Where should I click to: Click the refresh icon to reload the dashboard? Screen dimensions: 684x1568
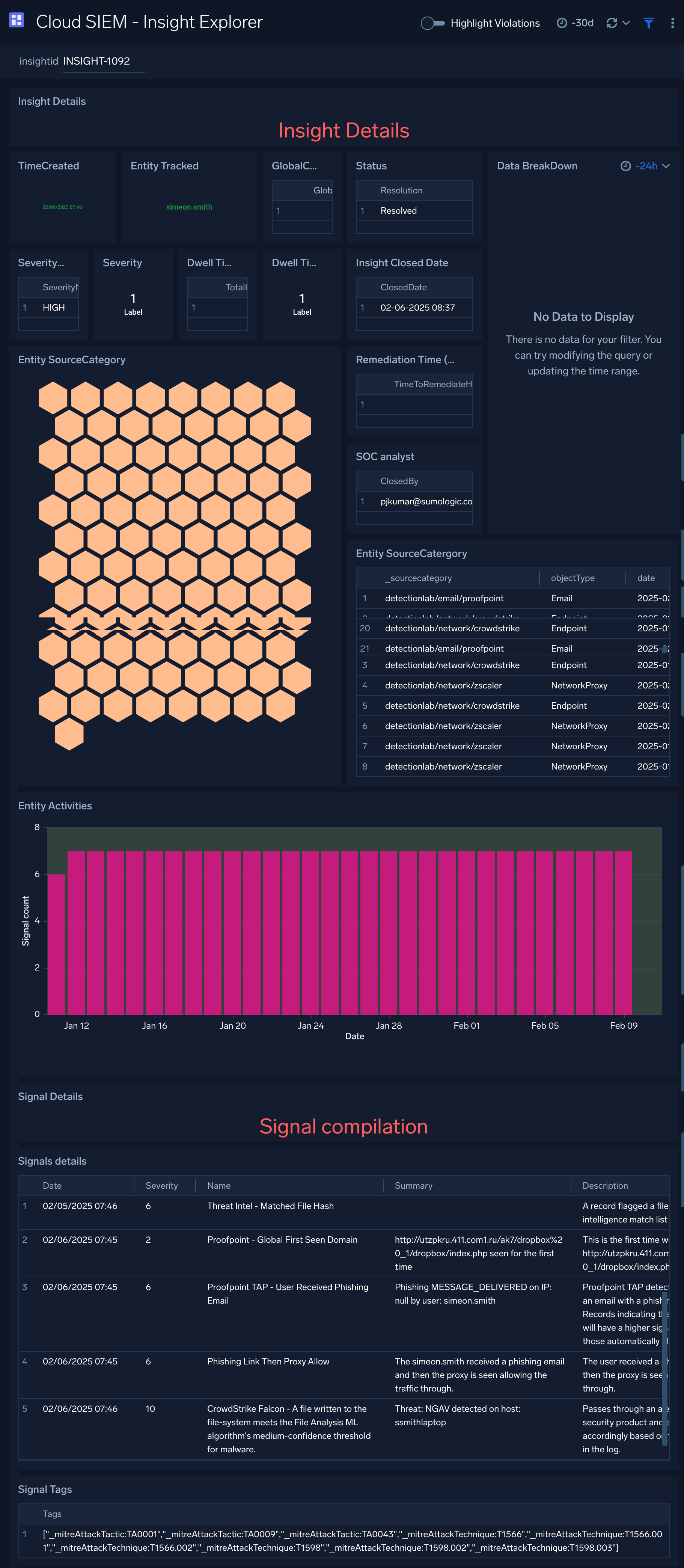pyautogui.click(x=612, y=23)
